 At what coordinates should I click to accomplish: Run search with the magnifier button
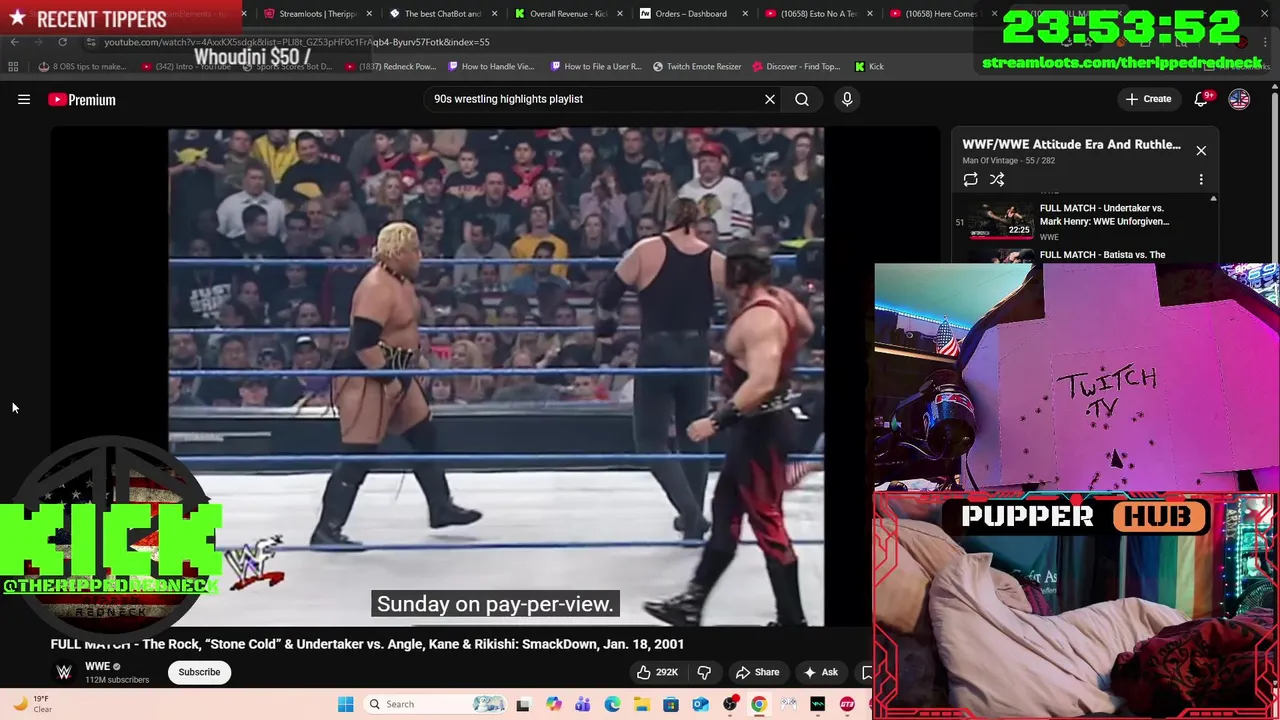pos(802,99)
